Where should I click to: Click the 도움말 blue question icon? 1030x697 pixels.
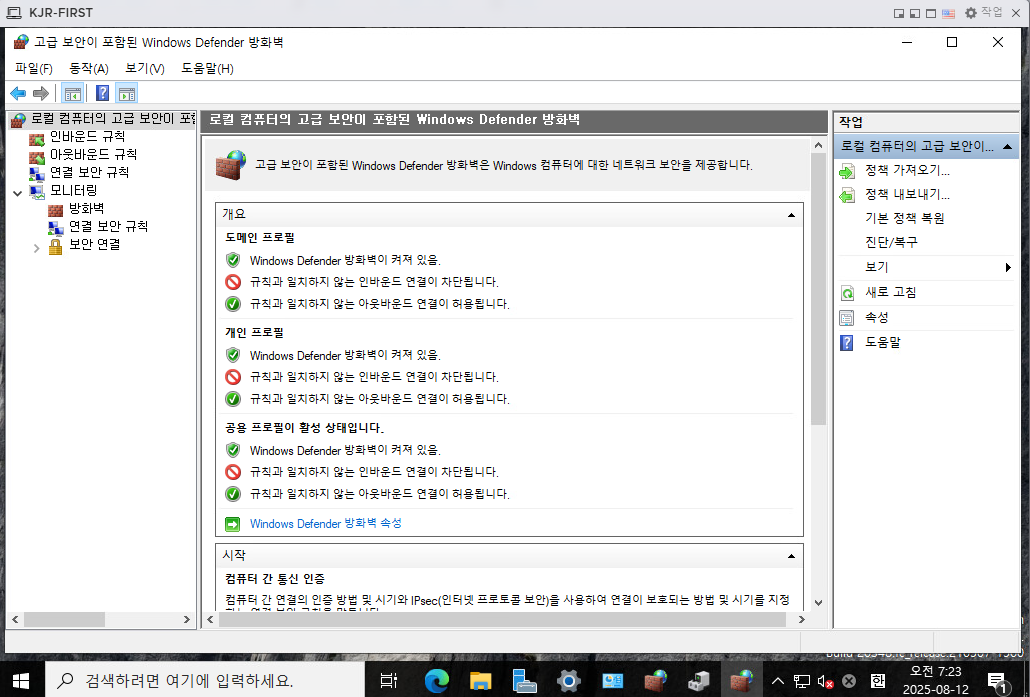coord(847,343)
